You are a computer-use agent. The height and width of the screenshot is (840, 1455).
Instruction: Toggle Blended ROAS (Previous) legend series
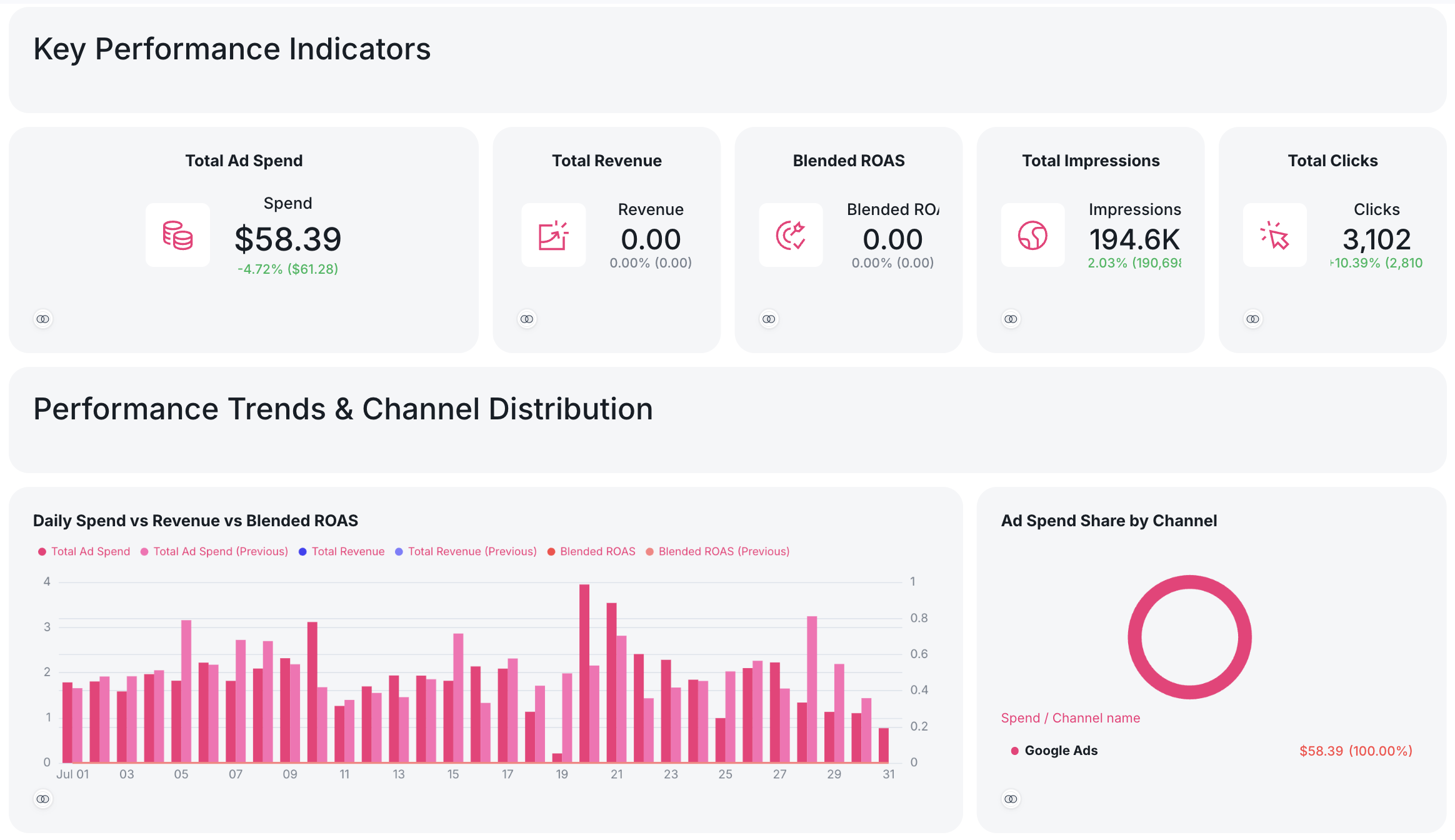pyautogui.click(x=717, y=552)
